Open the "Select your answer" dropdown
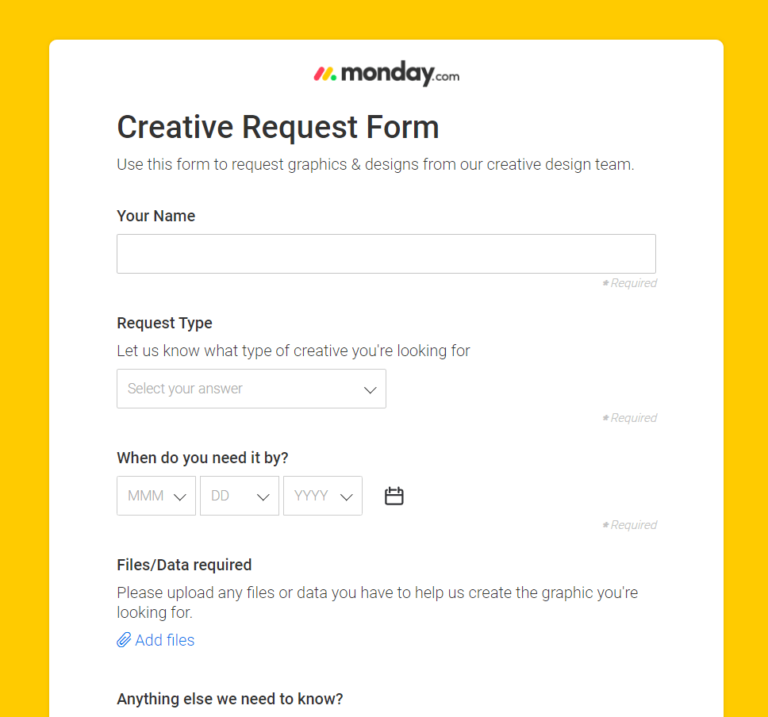768x717 pixels. (251, 389)
